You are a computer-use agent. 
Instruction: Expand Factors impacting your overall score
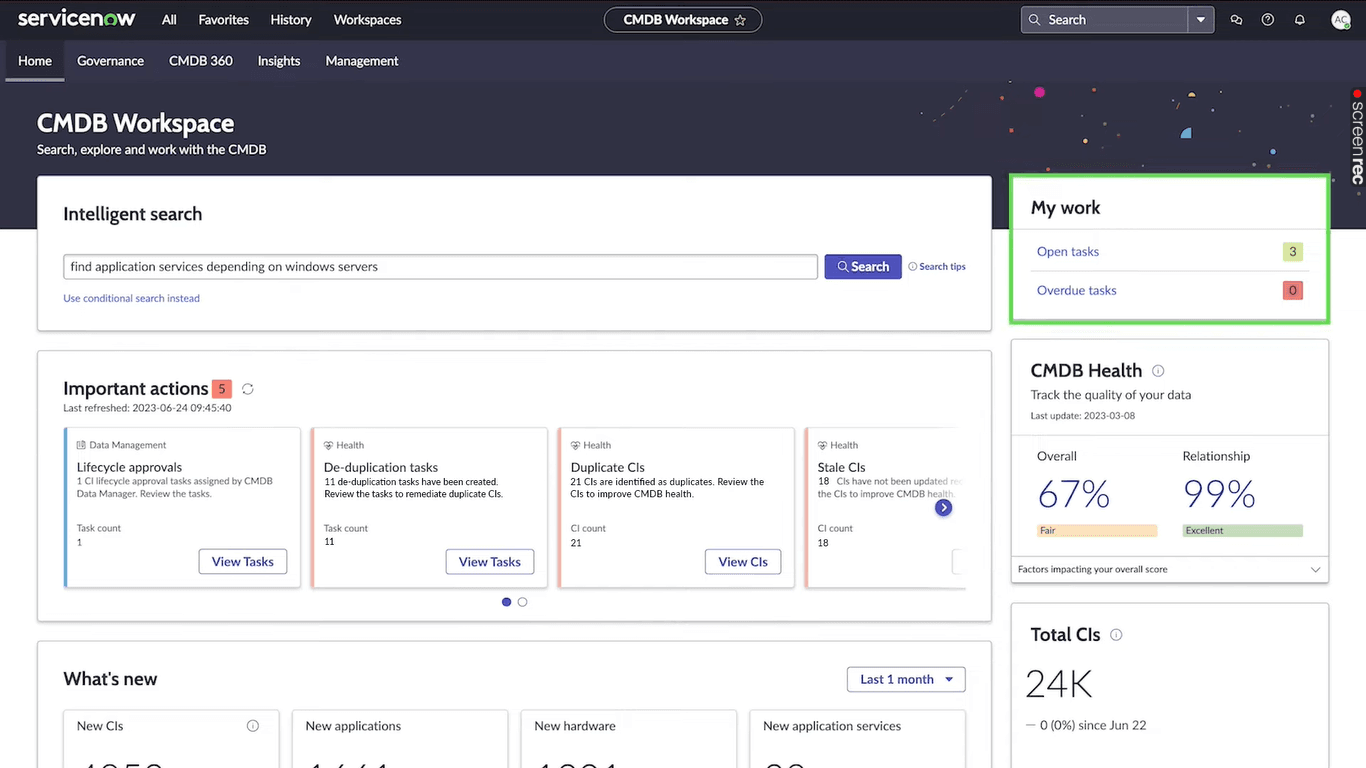pos(1315,569)
